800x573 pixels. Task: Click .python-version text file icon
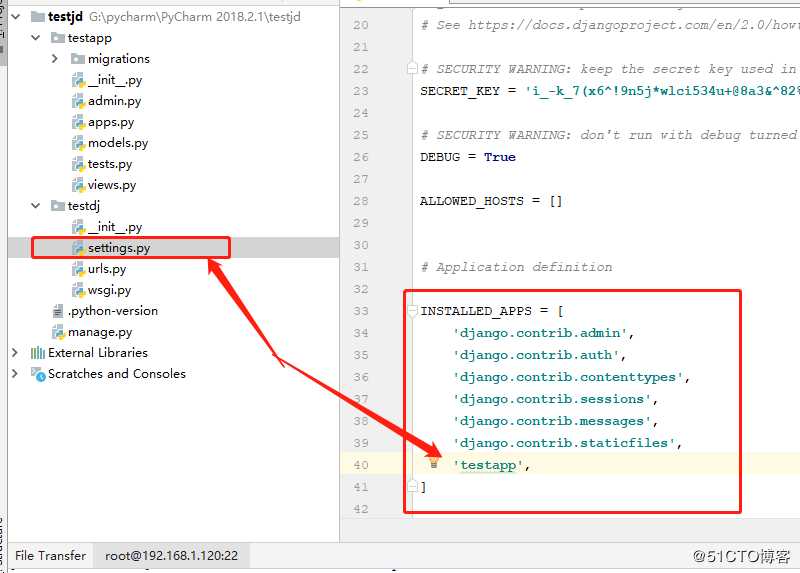point(58,311)
